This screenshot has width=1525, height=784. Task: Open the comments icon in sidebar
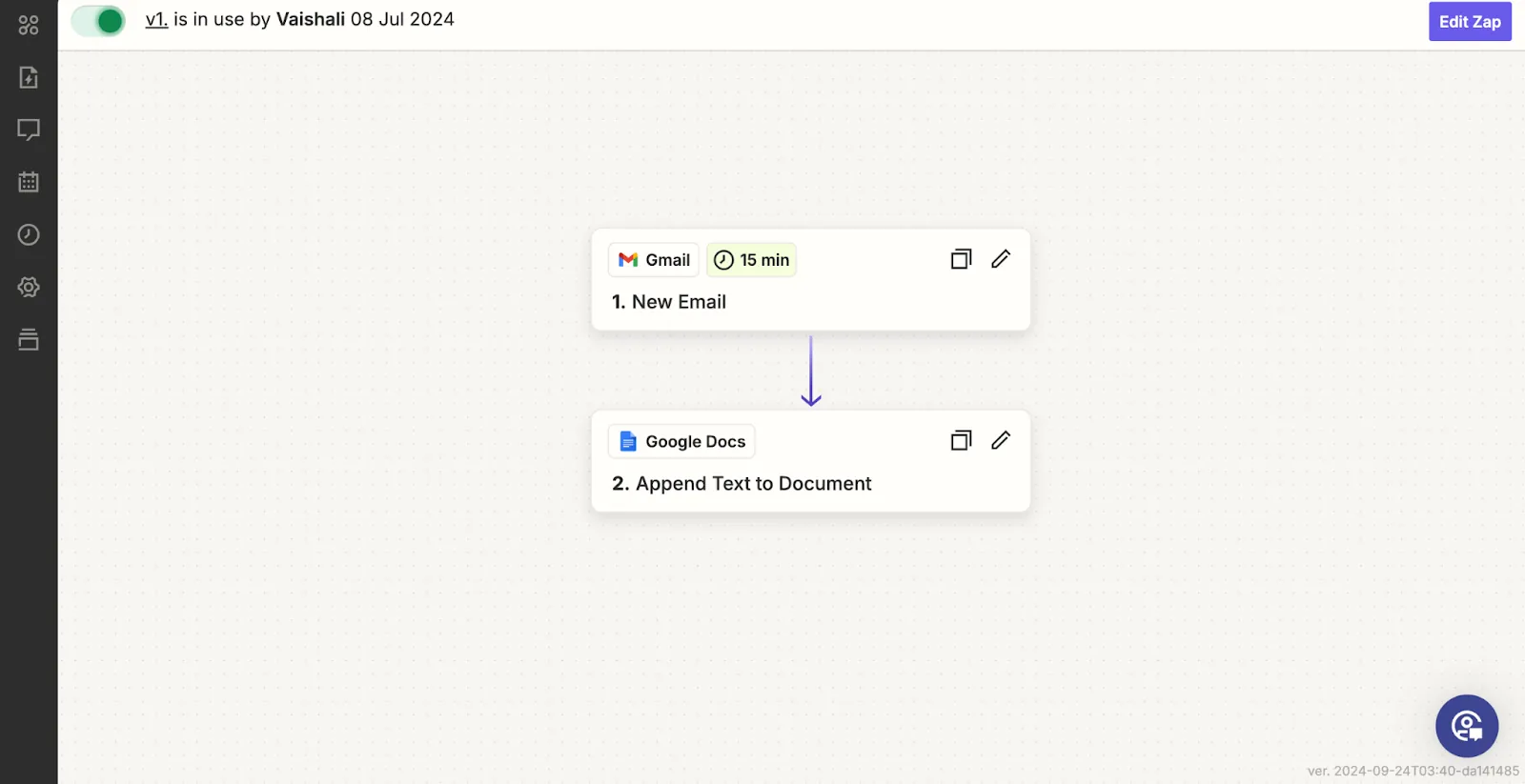tap(29, 130)
